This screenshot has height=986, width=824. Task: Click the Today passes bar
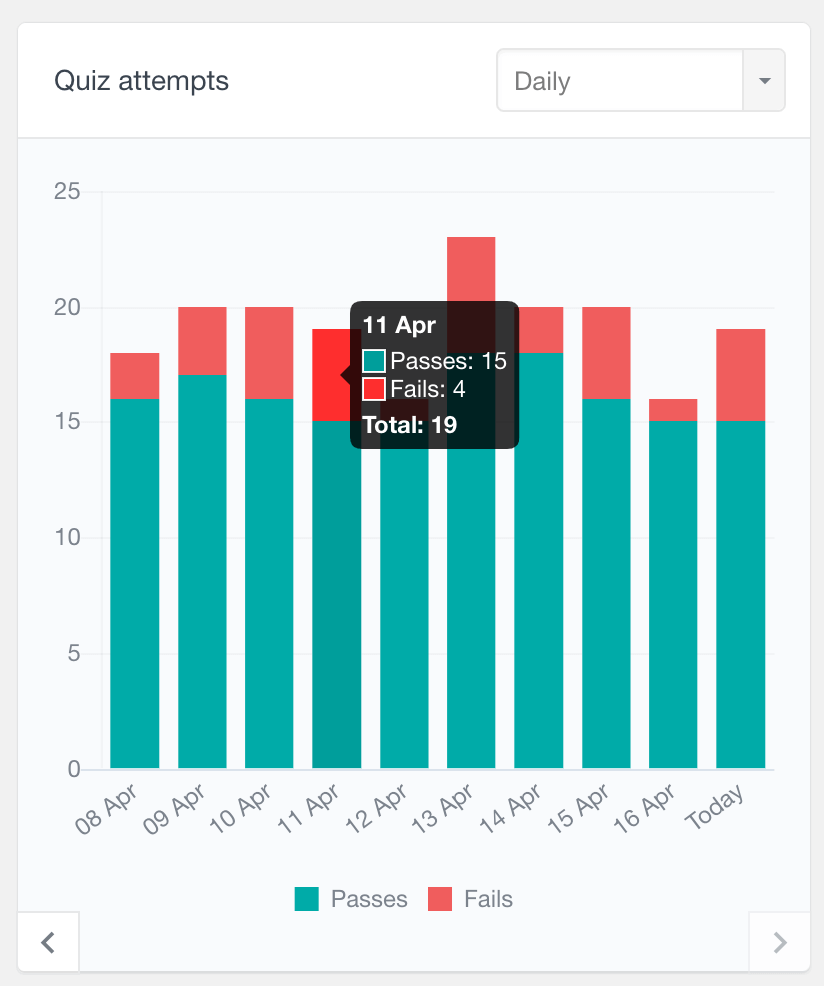pyautogui.click(x=740, y=595)
